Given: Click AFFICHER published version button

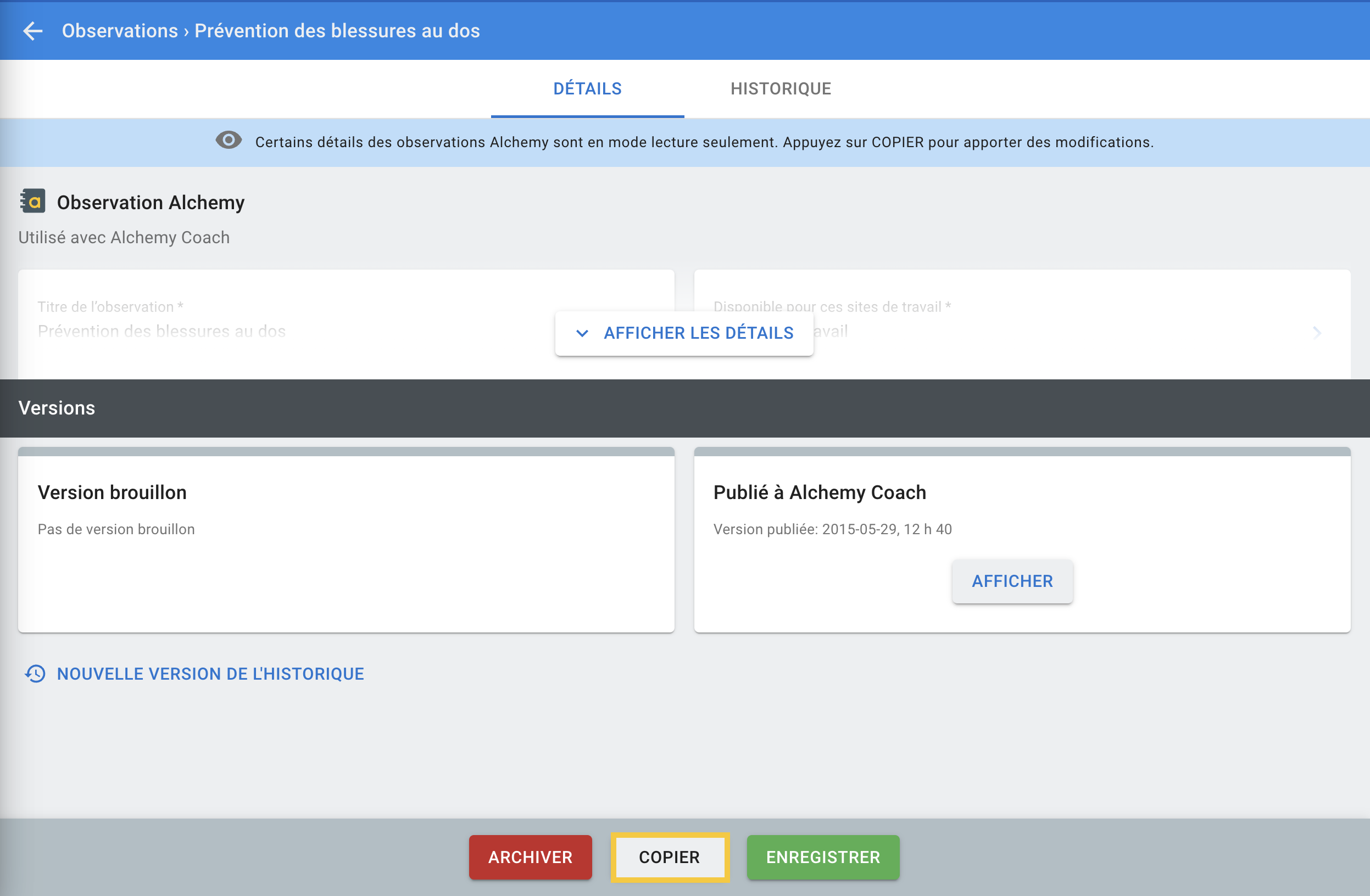Looking at the screenshot, I should pyautogui.click(x=1012, y=581).
